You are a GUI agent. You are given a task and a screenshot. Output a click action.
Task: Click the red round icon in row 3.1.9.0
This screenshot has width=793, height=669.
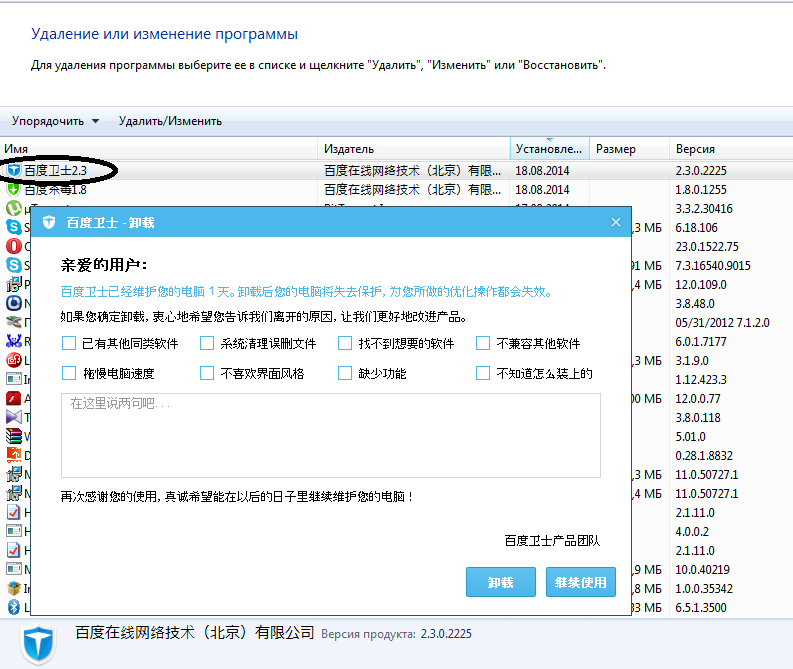pyautogui.click(x=14, y=361)
